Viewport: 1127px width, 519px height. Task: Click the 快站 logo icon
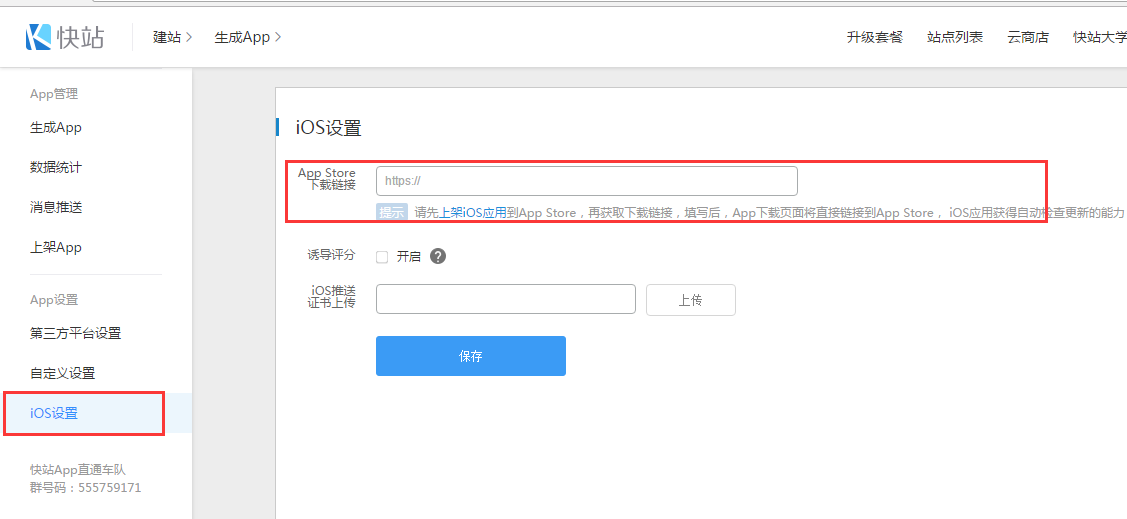click(39, 37)
